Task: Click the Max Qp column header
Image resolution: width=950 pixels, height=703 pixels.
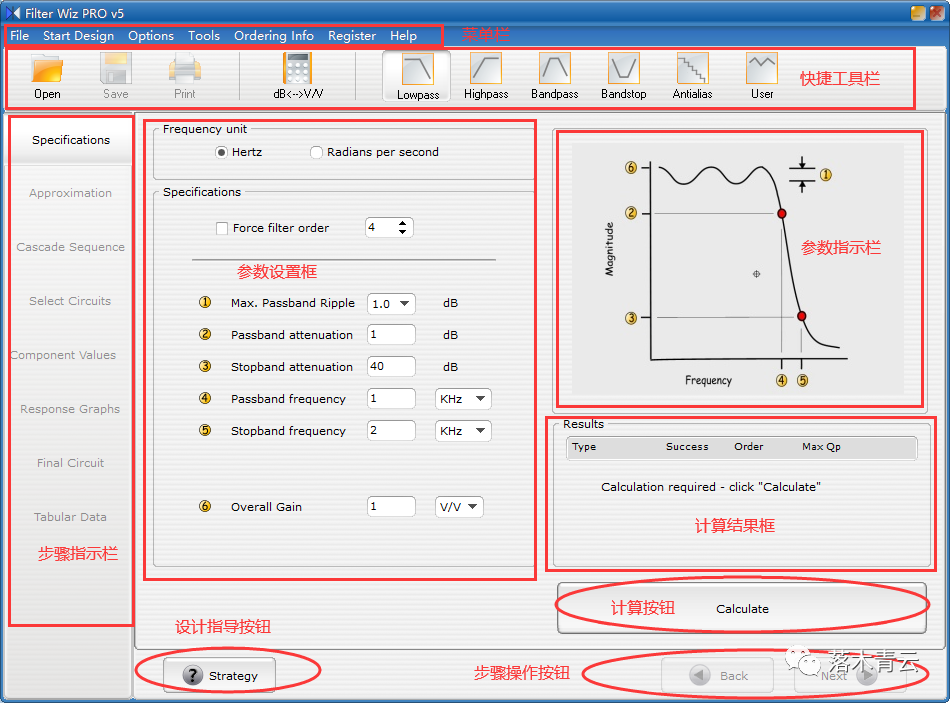Action: pos(821,447)
